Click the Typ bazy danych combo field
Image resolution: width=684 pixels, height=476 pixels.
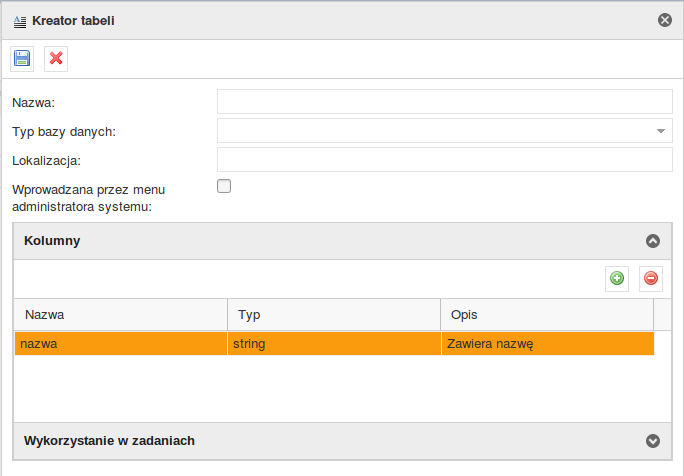tap(445, 130)
